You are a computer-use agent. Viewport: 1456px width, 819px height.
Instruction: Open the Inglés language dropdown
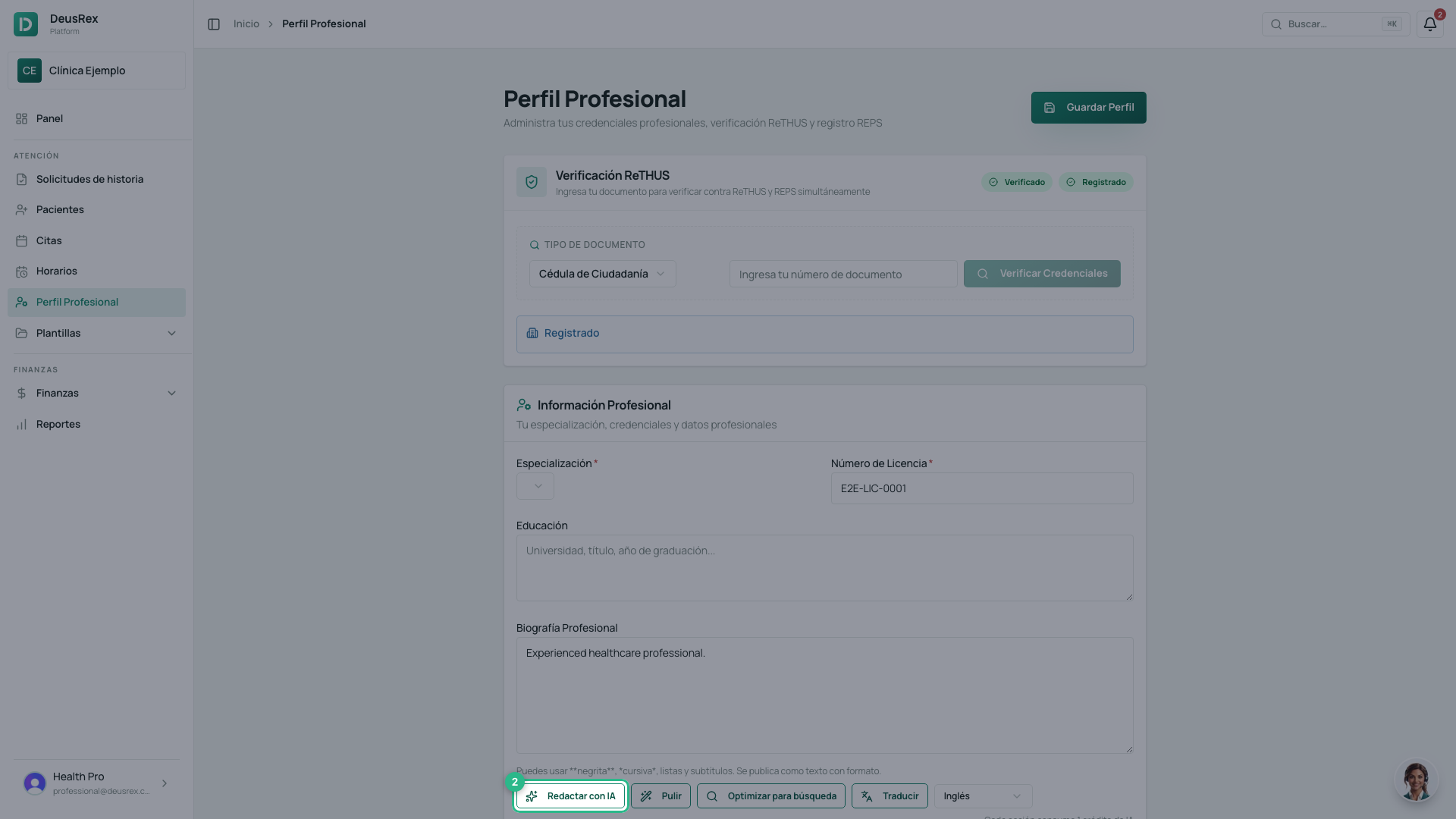pos(983,796)
